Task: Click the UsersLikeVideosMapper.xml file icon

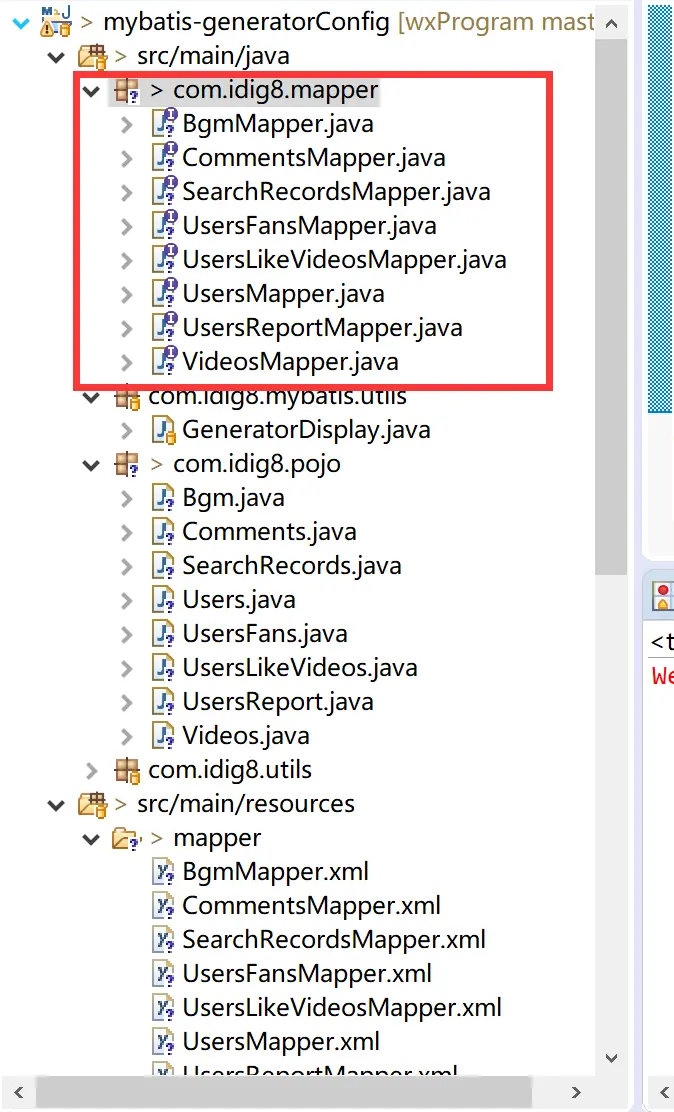Action: pos(164,1008)
